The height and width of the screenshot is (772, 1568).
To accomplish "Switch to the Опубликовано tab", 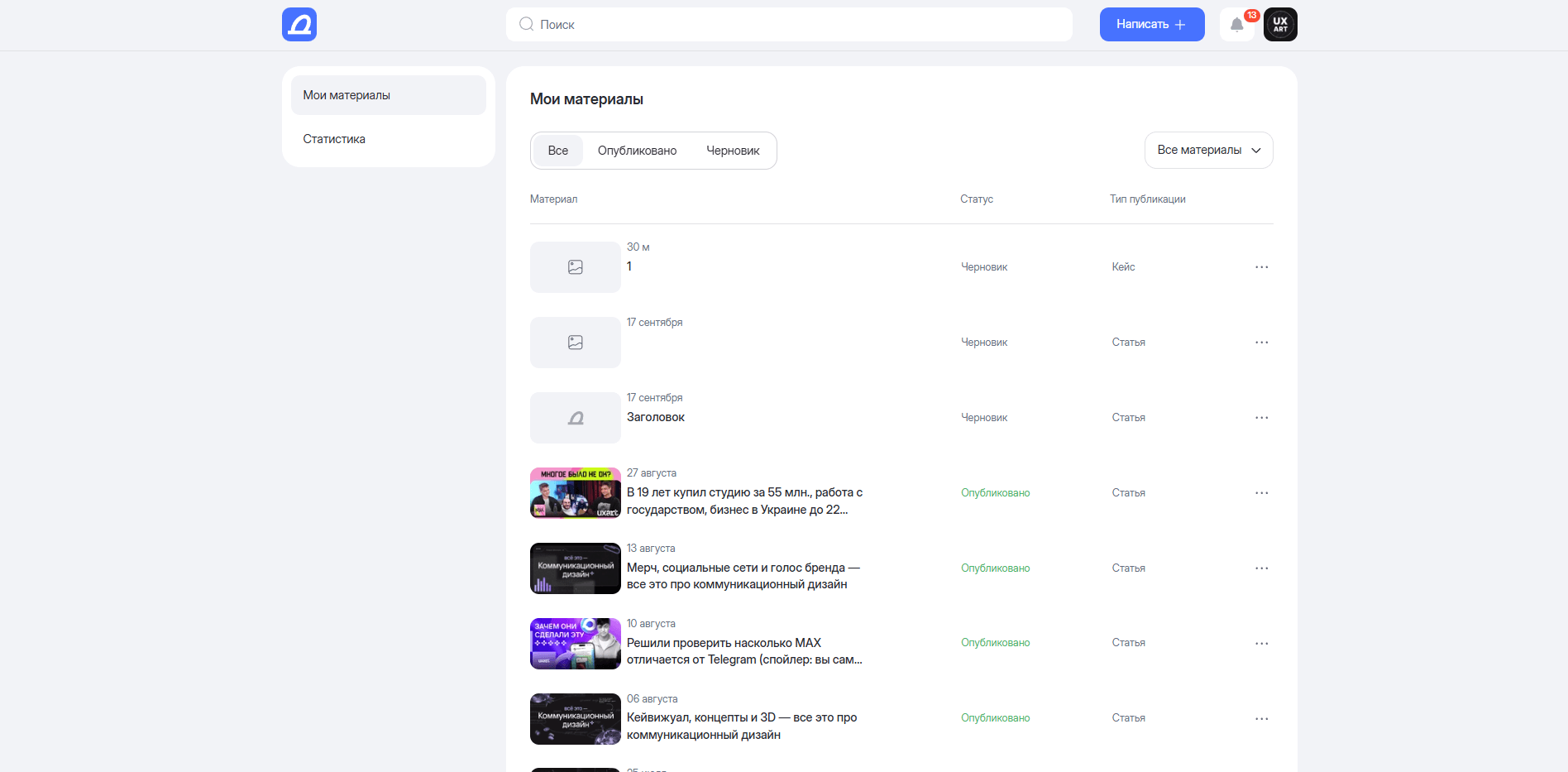I will [x=637, y=151].
